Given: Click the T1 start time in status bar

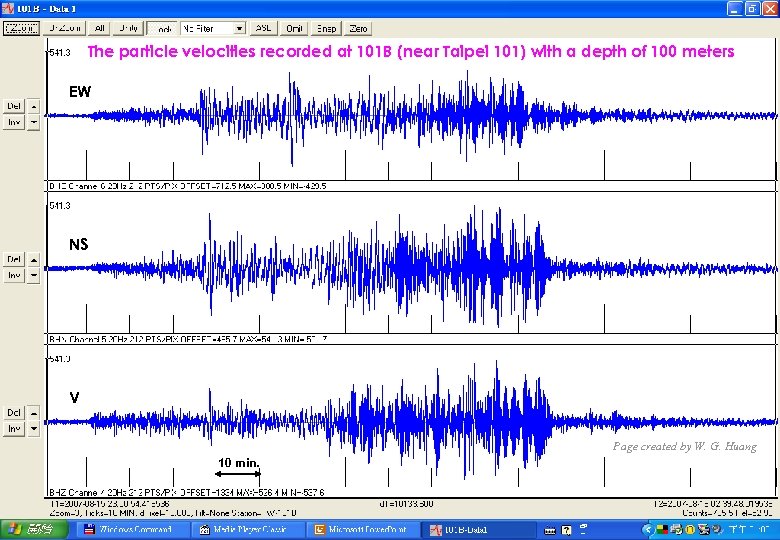Looking at the screenshot, I should [x=109, y=504].
